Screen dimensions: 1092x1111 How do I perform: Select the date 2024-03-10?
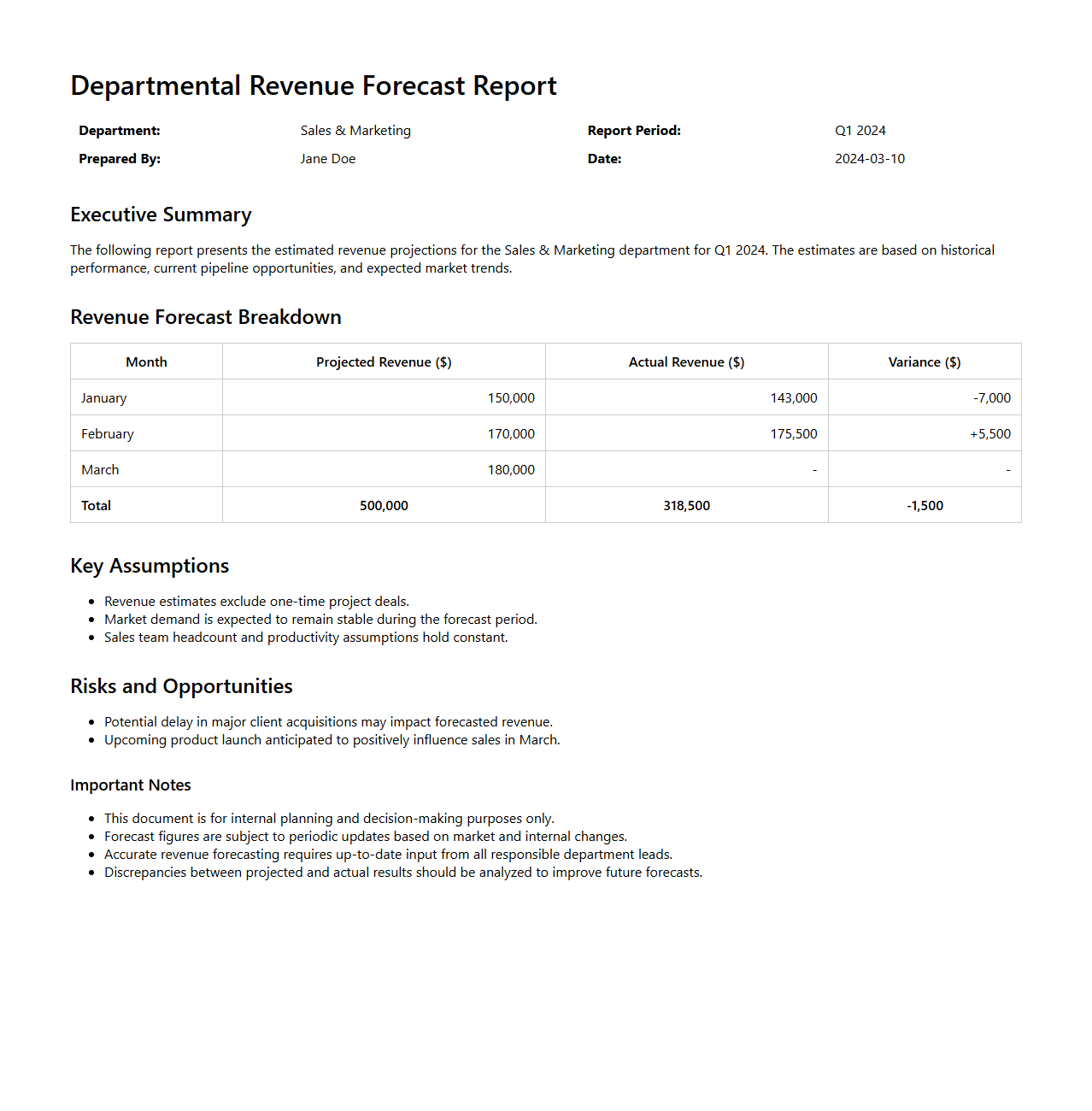pos(869,159)
